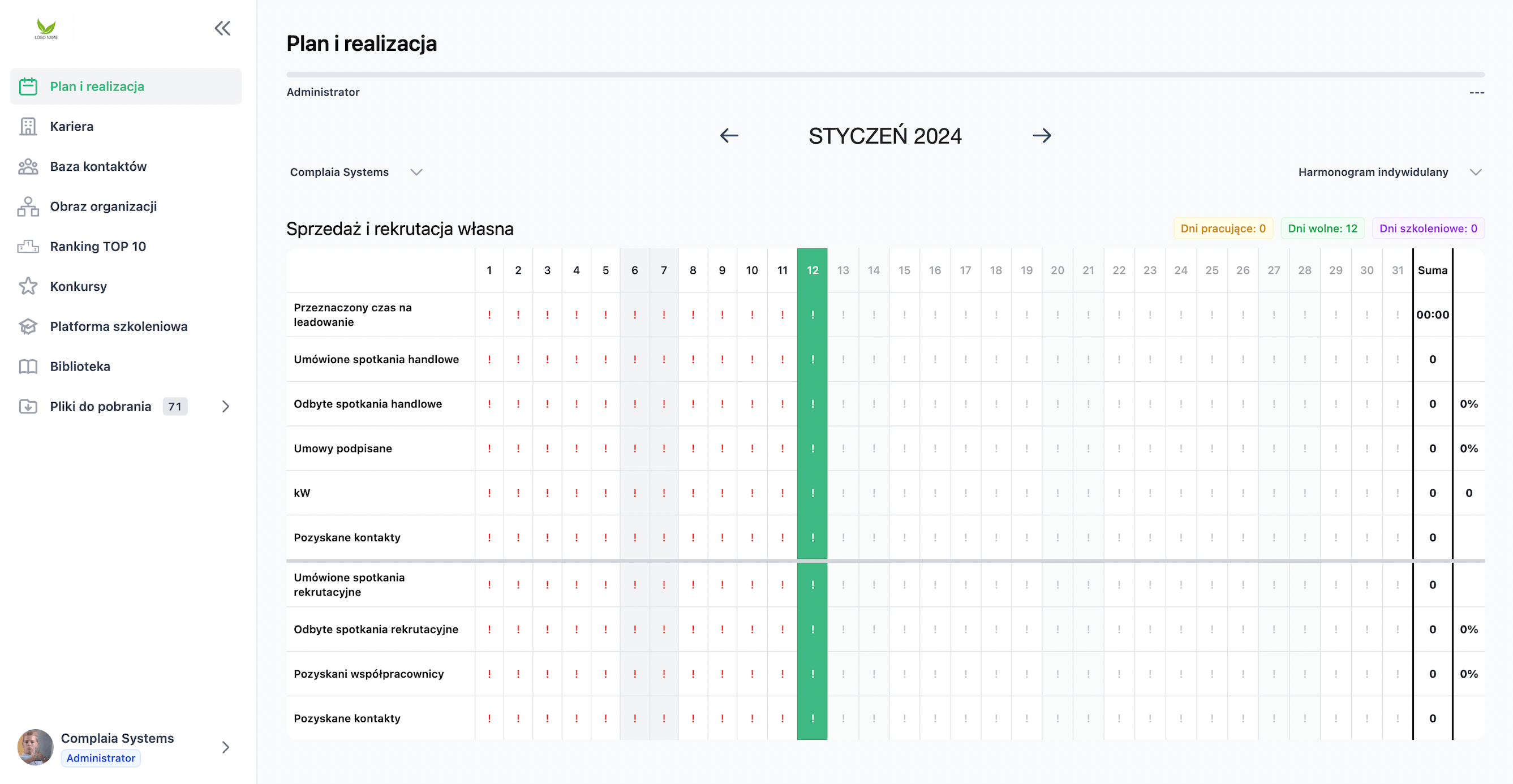
Task: Click the star icon beside Konkursy
Action: coord(28,286)
